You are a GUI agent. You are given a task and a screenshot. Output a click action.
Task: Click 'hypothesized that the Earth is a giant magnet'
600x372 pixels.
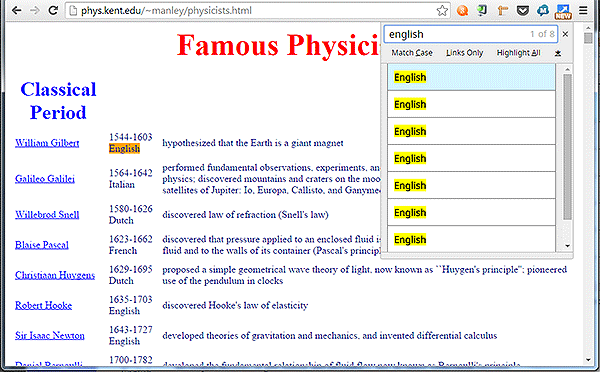253,143
